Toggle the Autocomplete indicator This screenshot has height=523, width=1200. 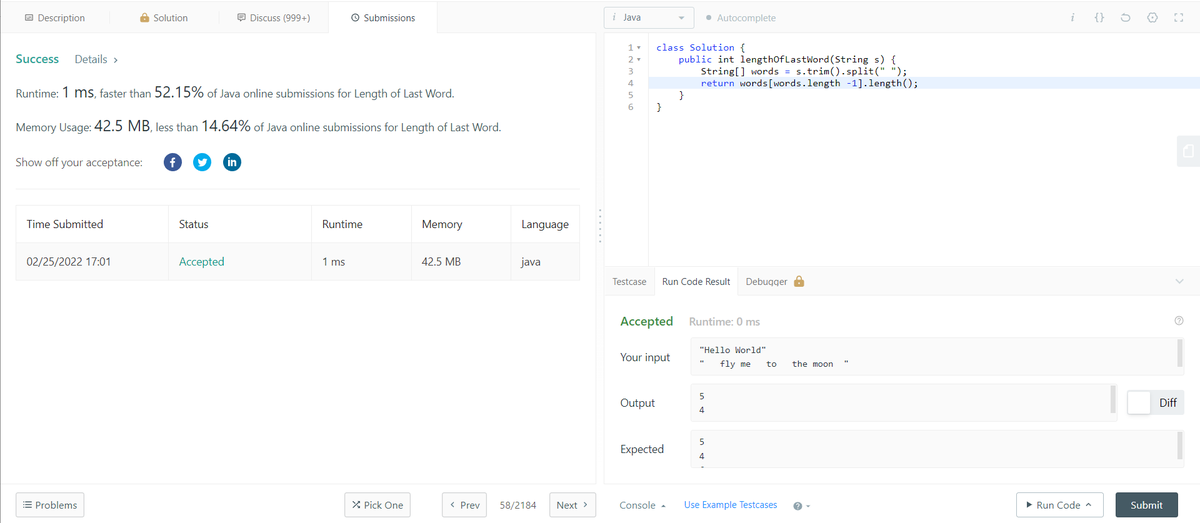(x=740, y=18)
